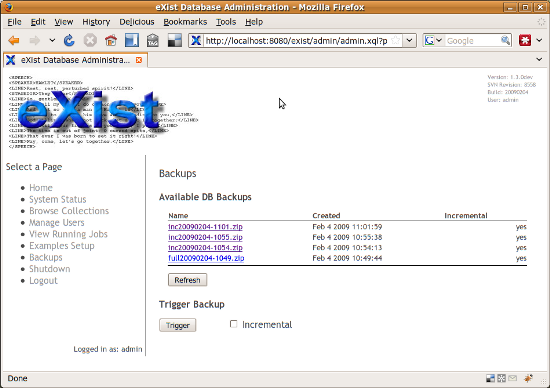
Task: Click the Firefox icon in title bar
Action: coord(8,7)
